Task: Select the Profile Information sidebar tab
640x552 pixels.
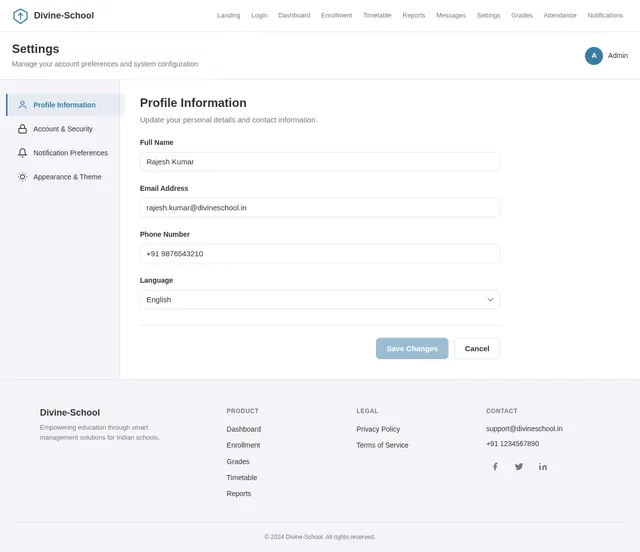Action: pos(65,105)
